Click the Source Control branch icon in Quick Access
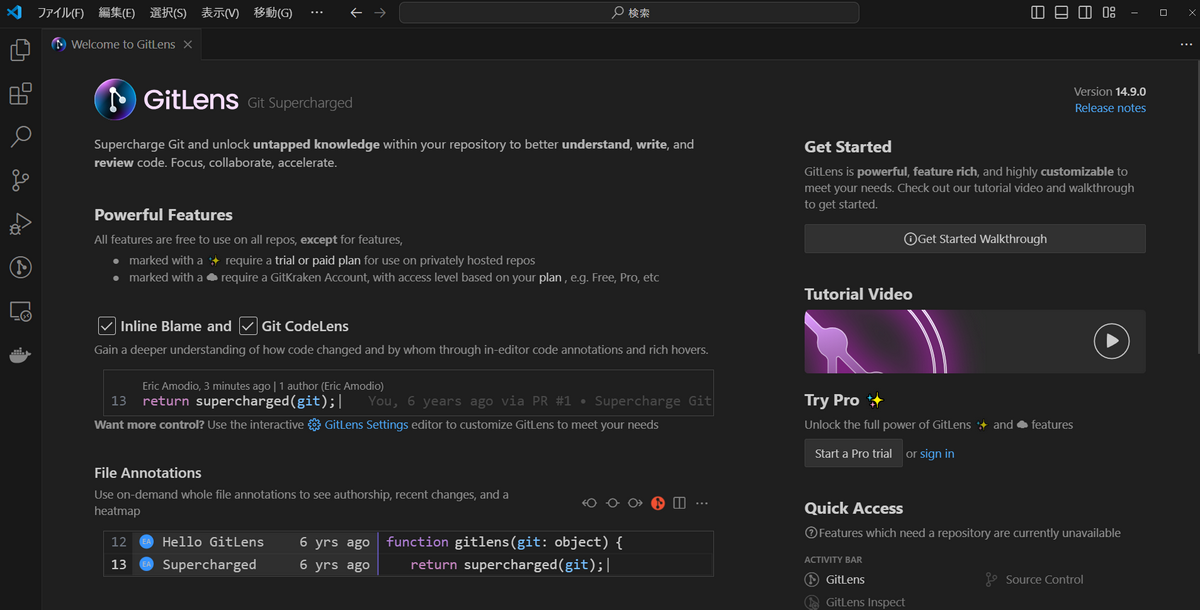 (992, 580)
